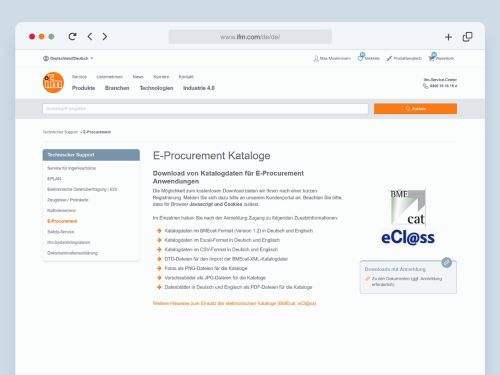500x375 pixels.
Task: Open ifm-Systemintegratoren sidebar link
Action: pyautogui.click(x=69, y=242)
